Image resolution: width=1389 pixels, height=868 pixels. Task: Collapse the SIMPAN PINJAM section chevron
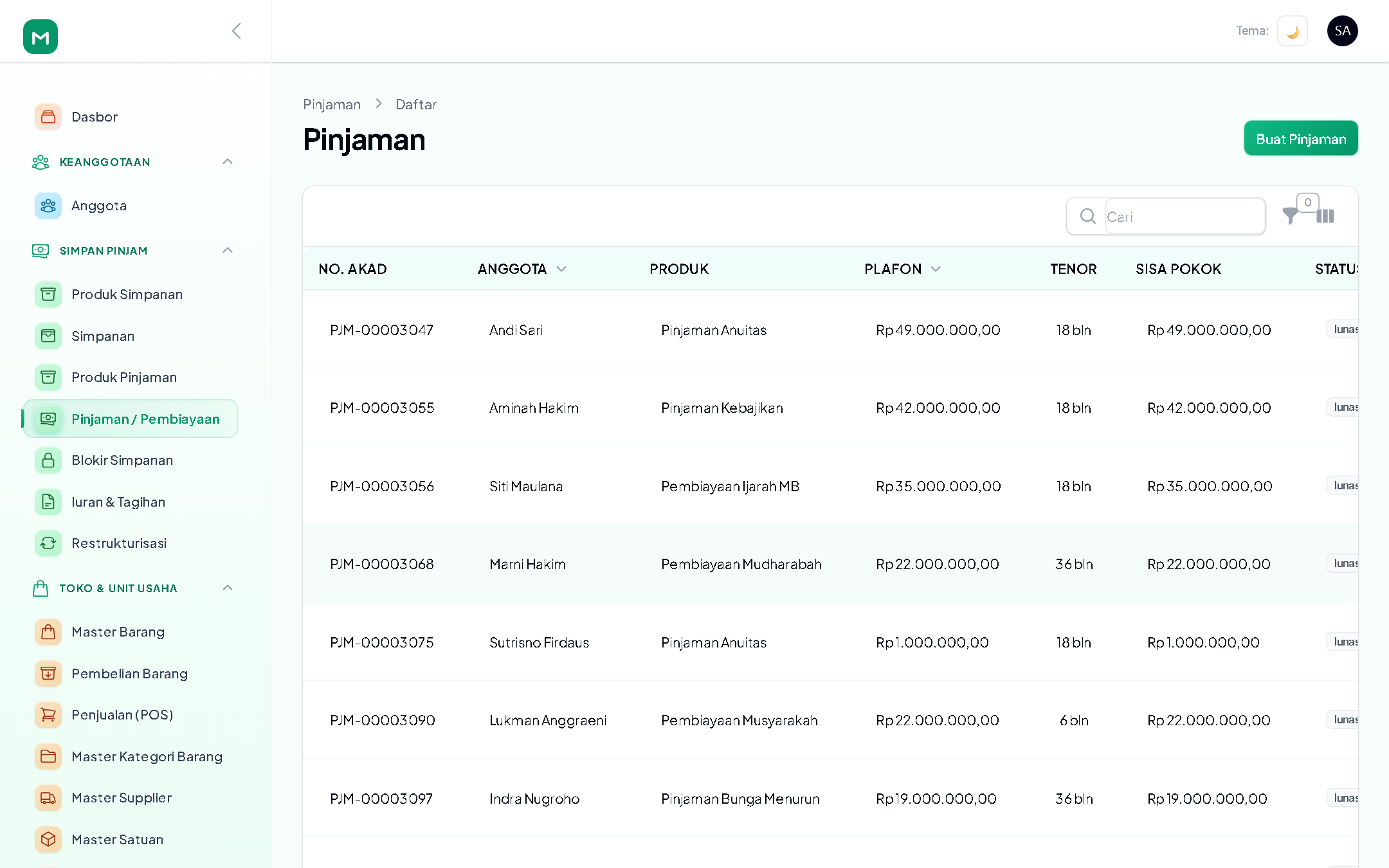[228, 250]
